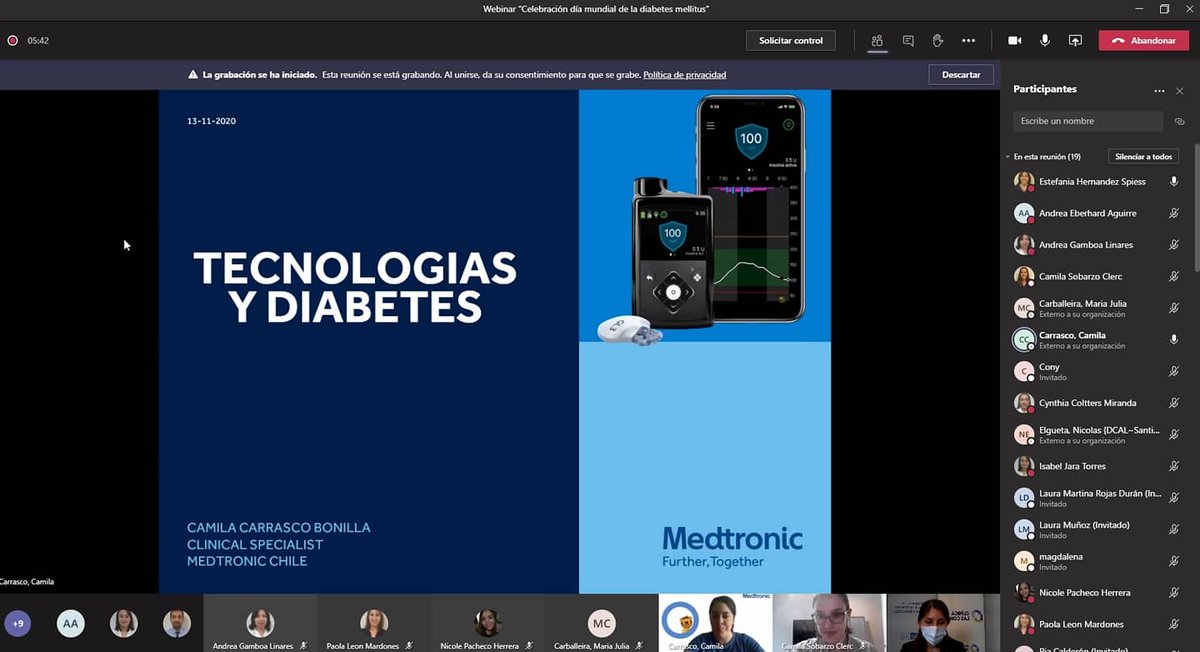Viewport: 1200px width, 652px height.
Task: Turn camera on or off
Action: click(1014, 41)
